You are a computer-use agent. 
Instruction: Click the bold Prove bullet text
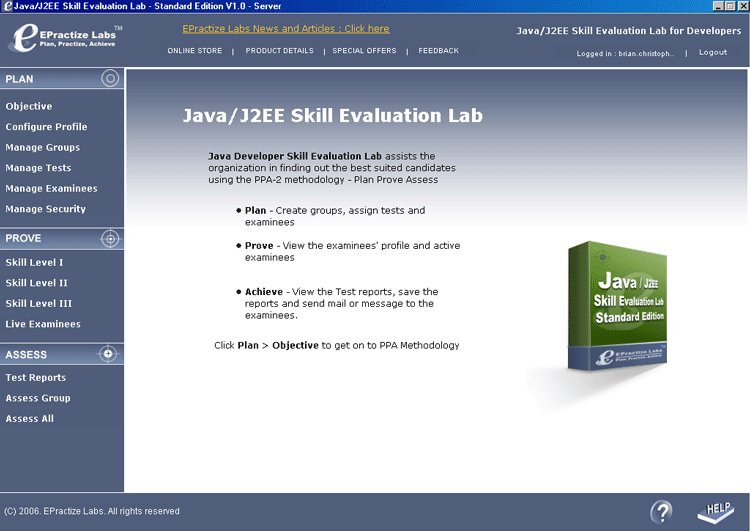point(259,245)
